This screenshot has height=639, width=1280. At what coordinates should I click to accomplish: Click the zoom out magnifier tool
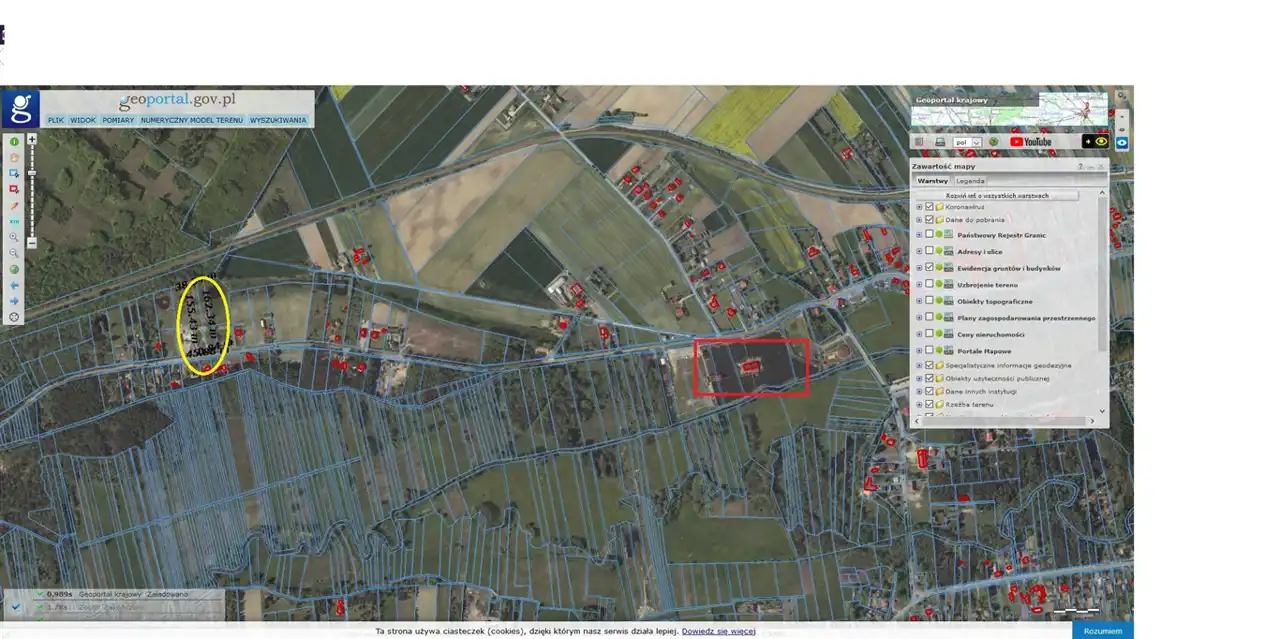click(14, 254)
